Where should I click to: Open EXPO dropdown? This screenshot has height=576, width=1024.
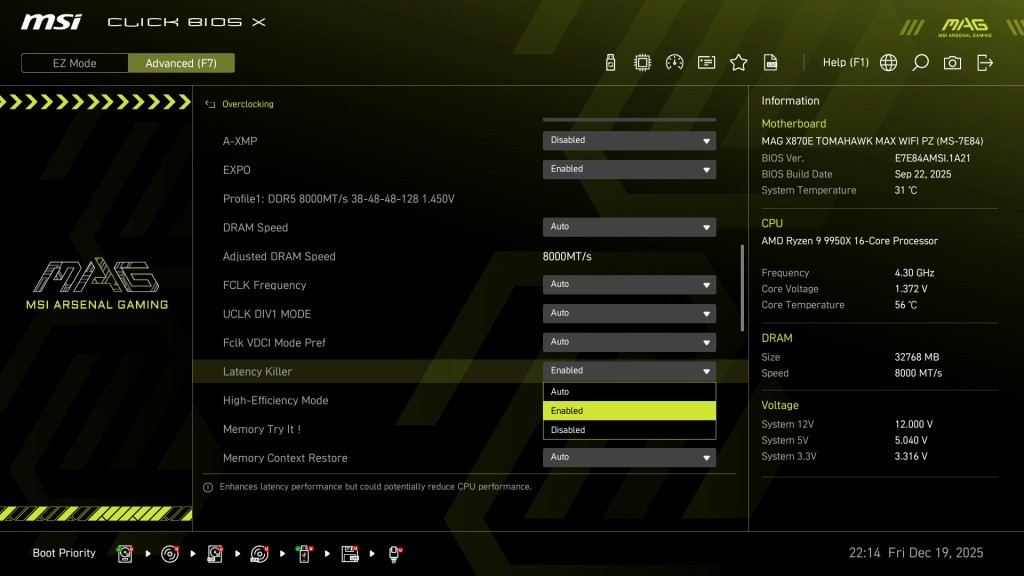630,169
